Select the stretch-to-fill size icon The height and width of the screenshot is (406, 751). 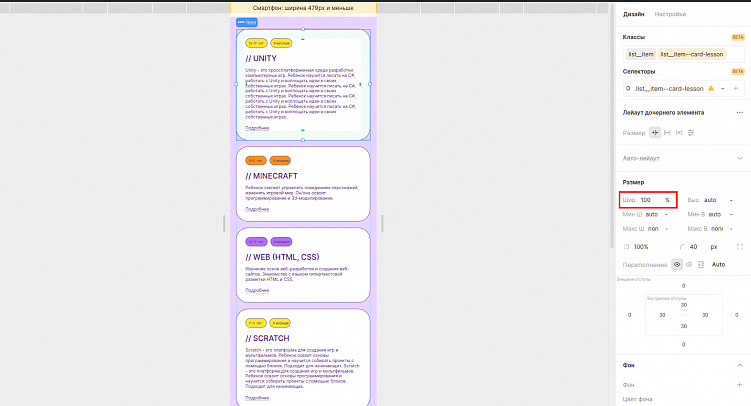pos(667,133)
